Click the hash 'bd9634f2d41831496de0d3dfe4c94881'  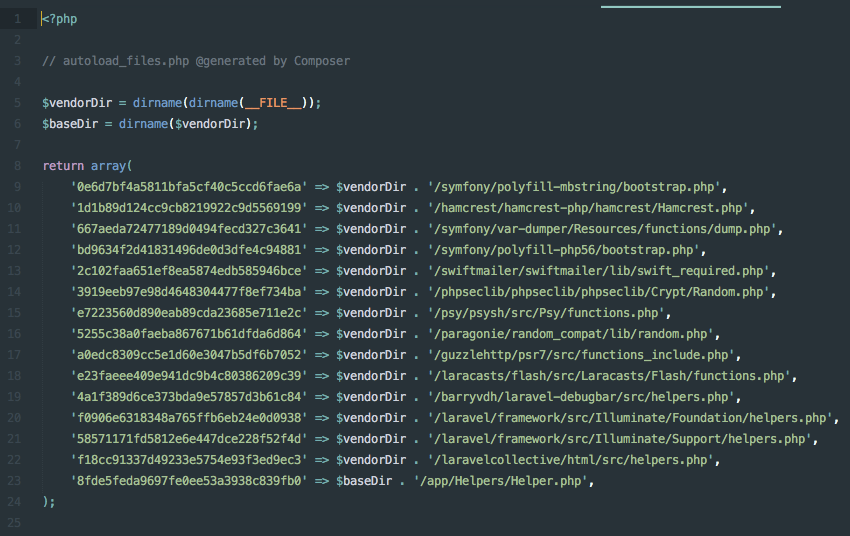[x=189, y=250]
